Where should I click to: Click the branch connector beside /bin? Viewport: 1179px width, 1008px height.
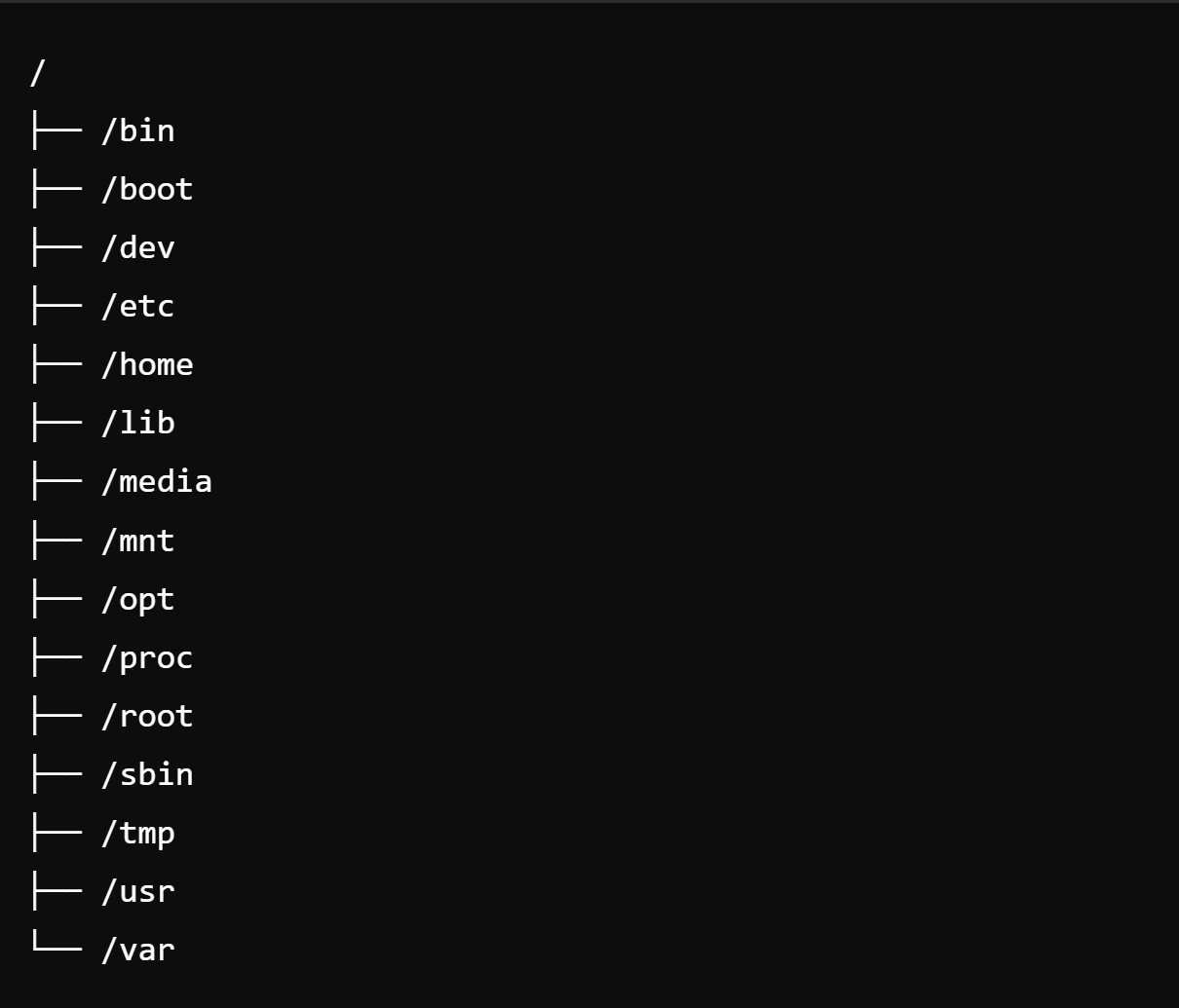56,131
